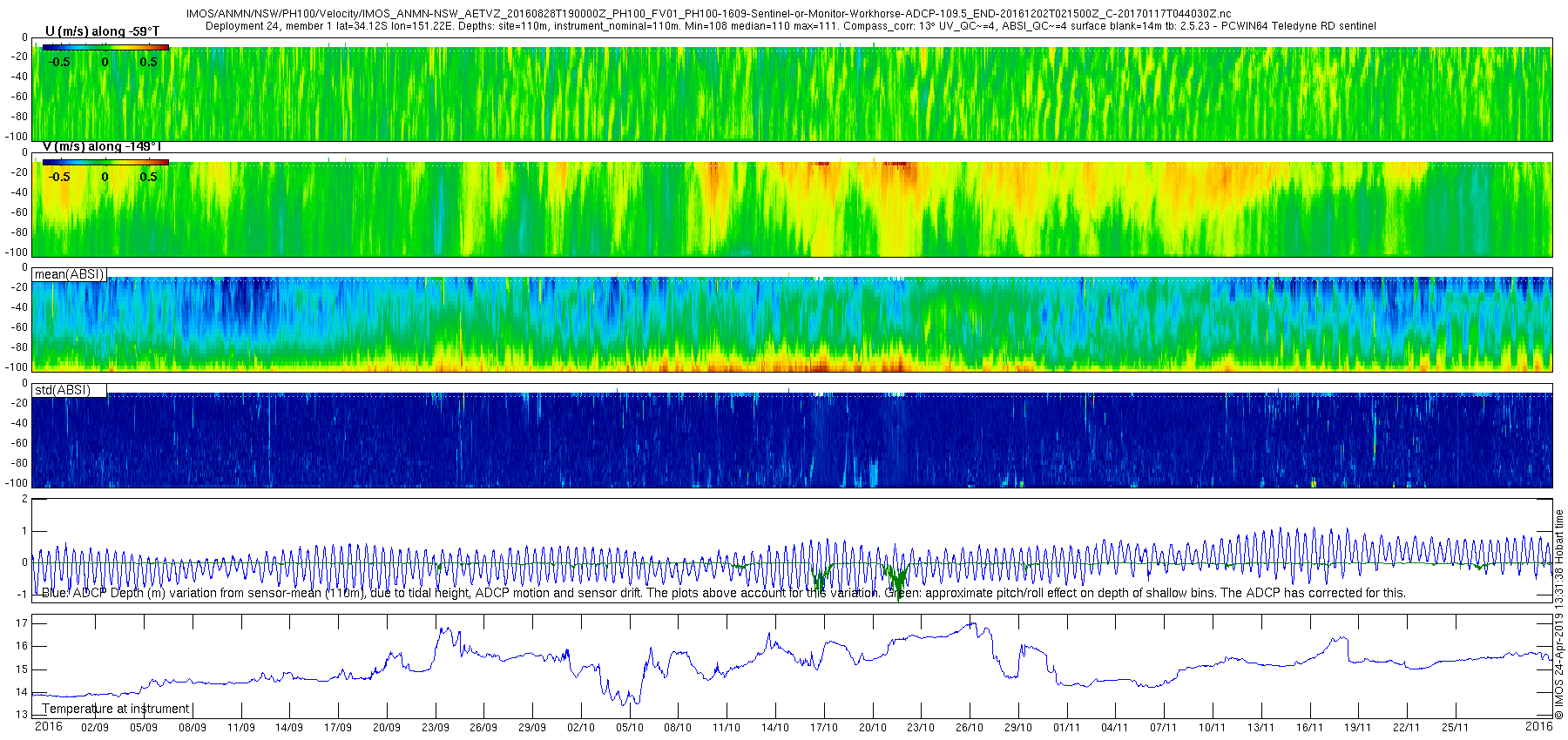Viewport: 1568px width, 740px height.
Task: Click the '-40' depth tick of std(ABSI) panel
Action: [x=18, y=423]
